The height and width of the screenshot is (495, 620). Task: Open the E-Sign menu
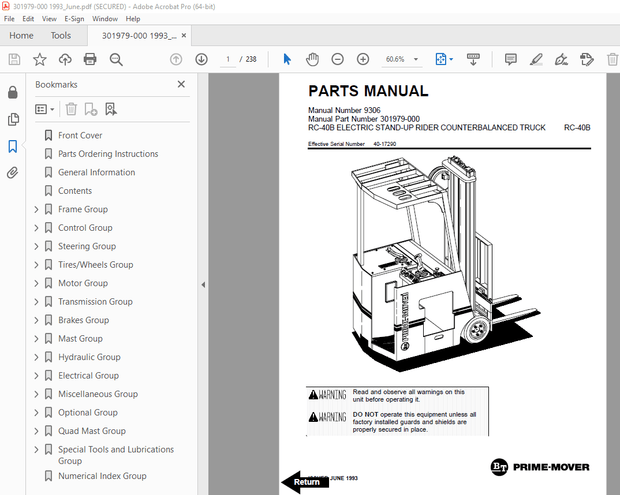tap(74, 19)
